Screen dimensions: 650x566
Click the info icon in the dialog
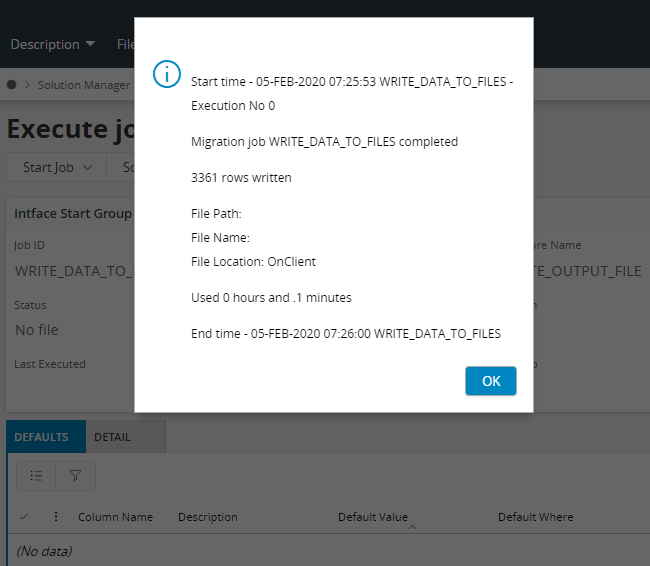click(167, 74)
